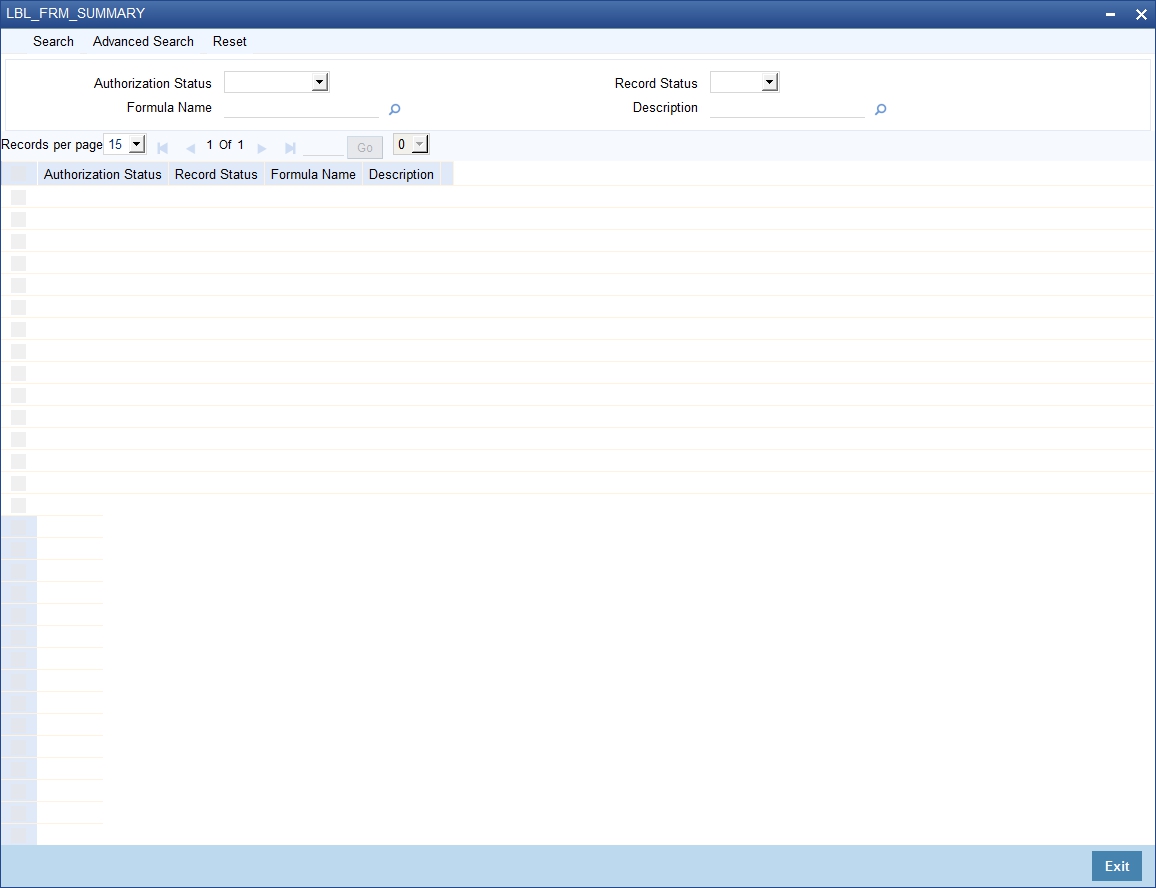Focus the Formula Name input field

[302, 108]
